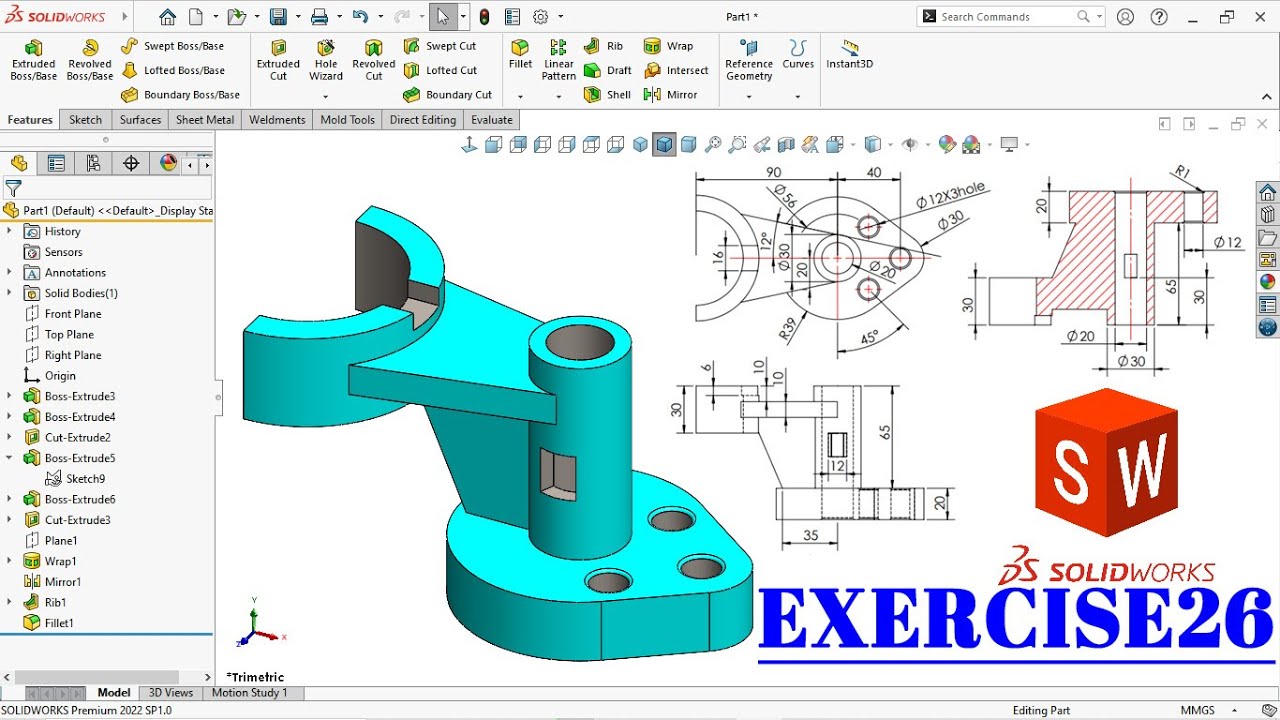Click the Fillet tool

[x=520, y=55]
